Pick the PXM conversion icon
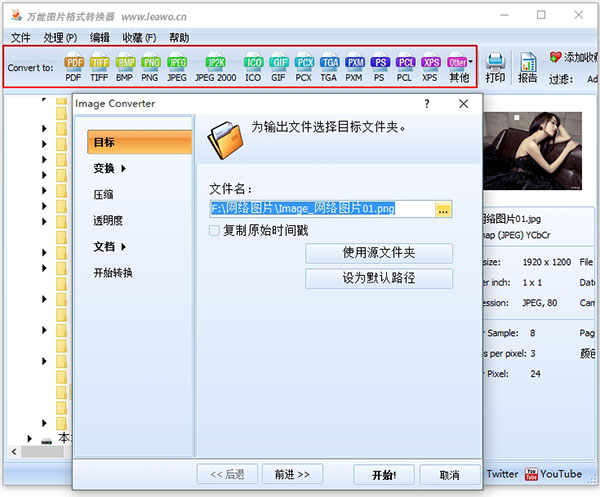 click(x=354, y=67)
